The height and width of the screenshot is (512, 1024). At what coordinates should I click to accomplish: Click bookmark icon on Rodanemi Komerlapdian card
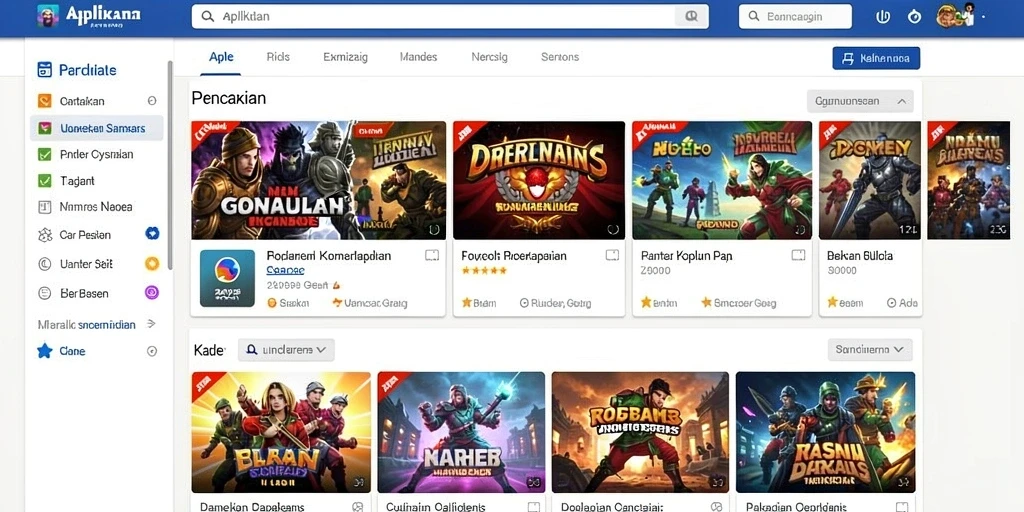tap(432, 255)
